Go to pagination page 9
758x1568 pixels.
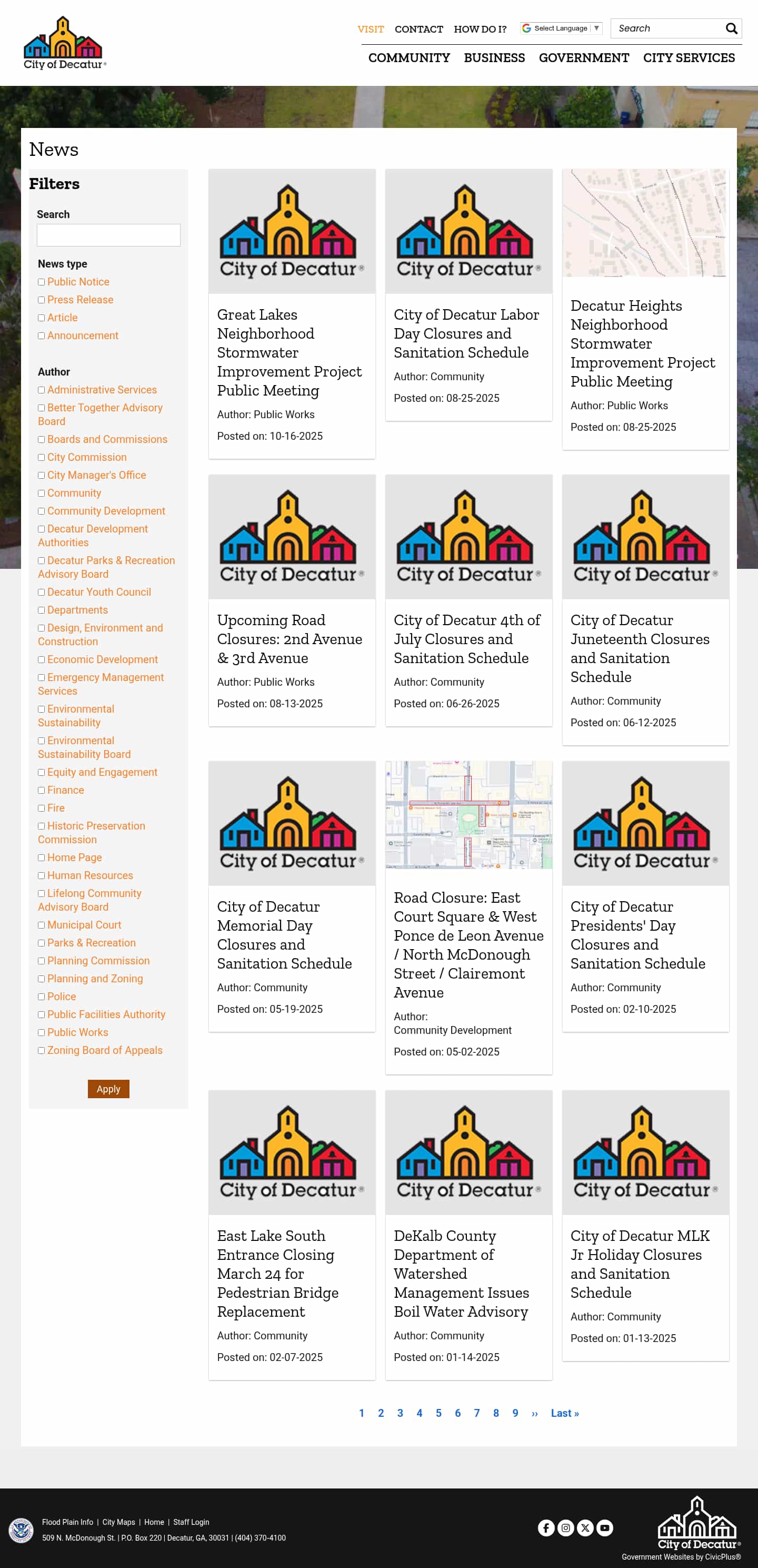[x=515, y=1413]
